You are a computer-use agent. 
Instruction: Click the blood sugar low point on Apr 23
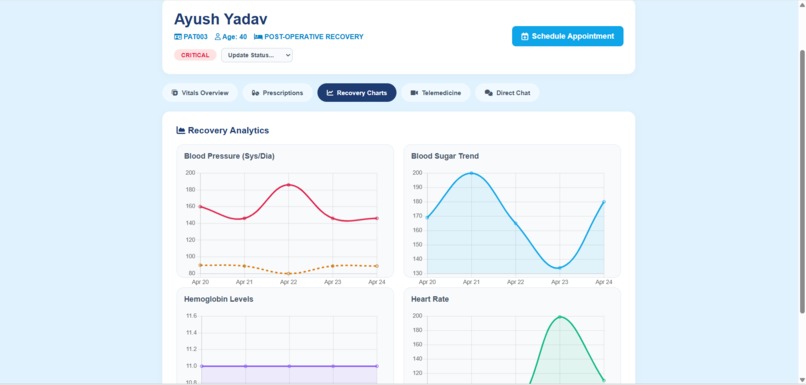coord(559,268)
